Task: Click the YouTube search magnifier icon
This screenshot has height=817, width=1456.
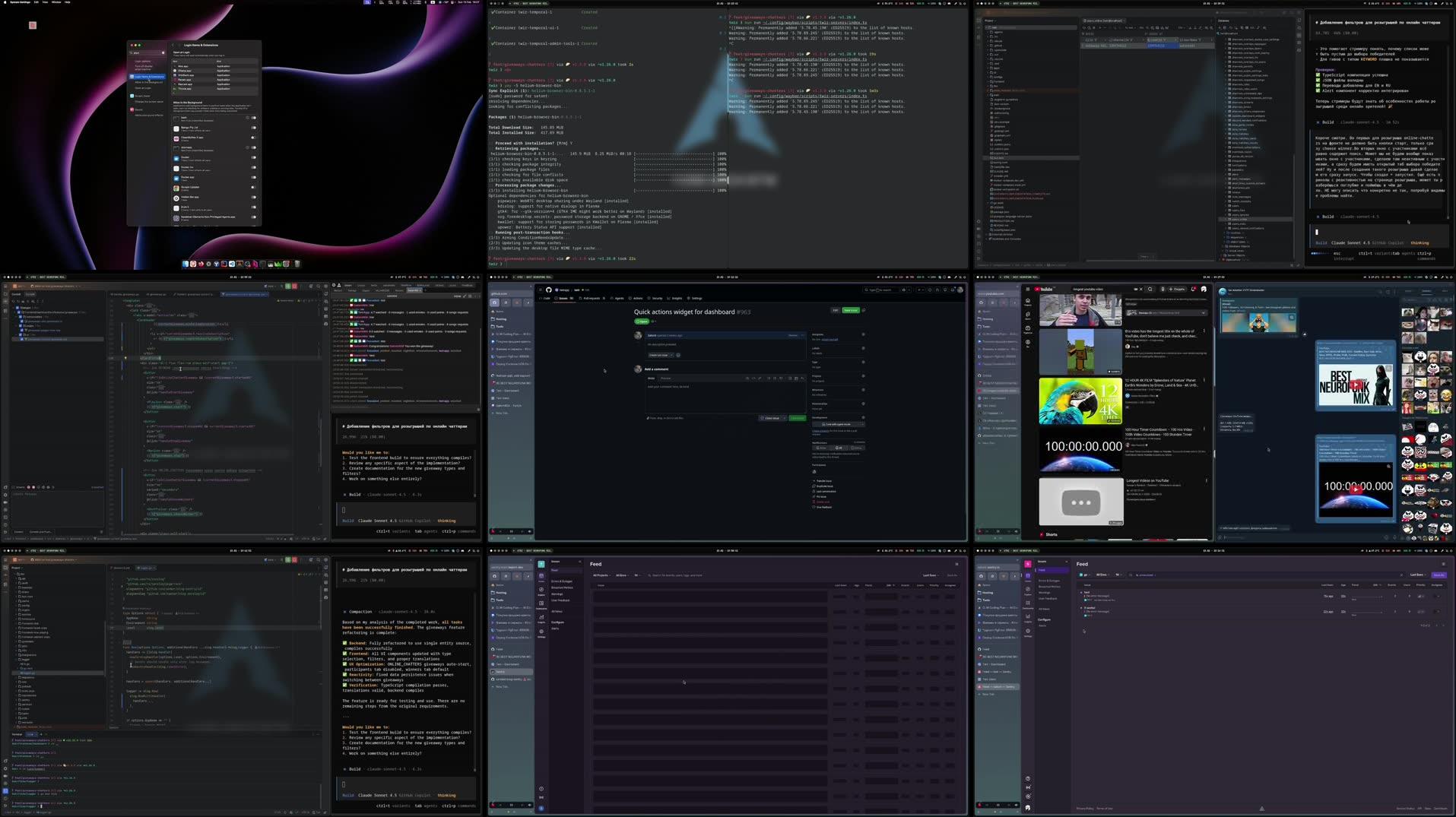Action: click(x=1150, y=290)
